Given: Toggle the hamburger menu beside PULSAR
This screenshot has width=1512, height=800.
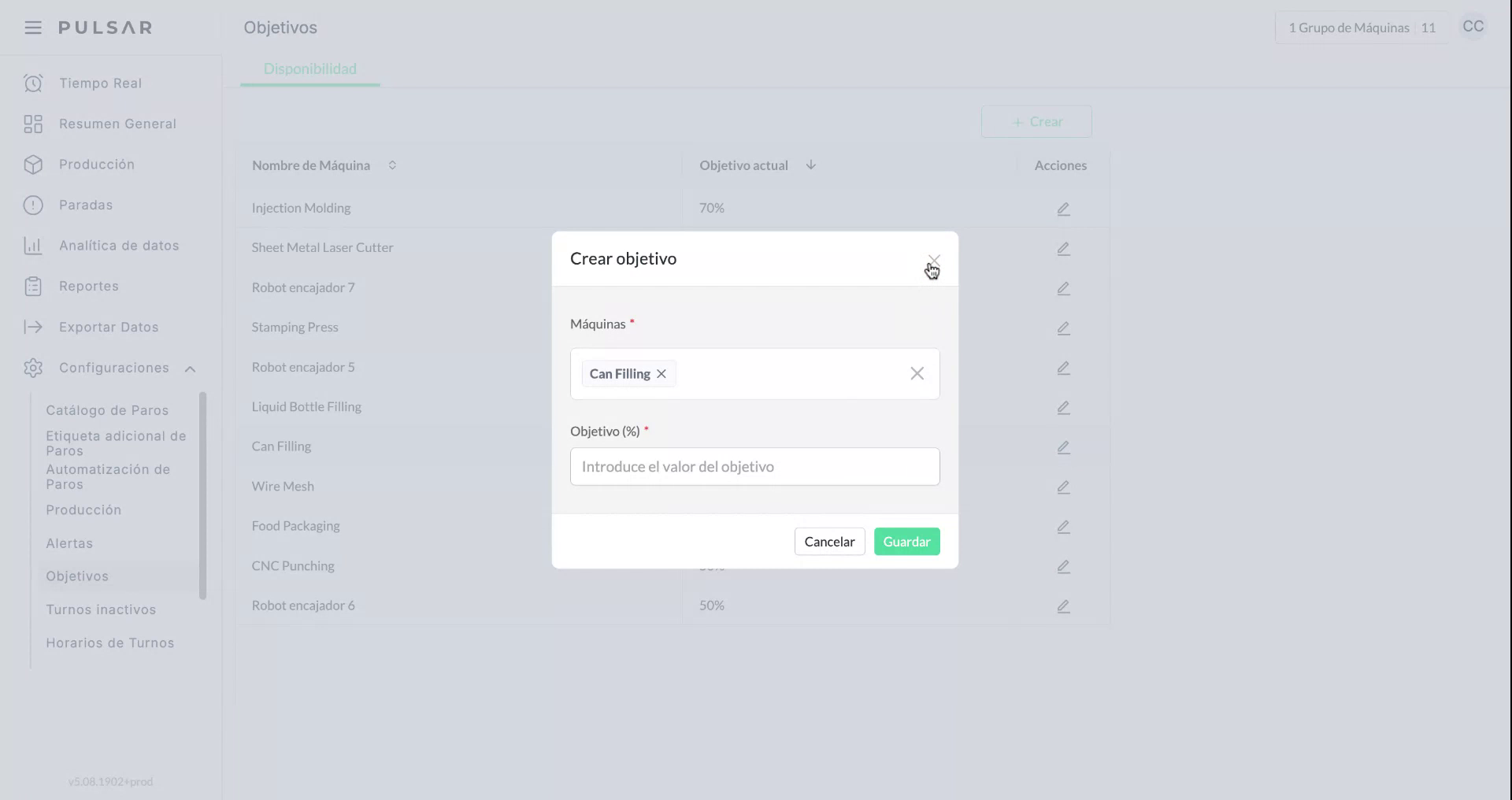Looking at the screenshot, I should click(32, 27).
